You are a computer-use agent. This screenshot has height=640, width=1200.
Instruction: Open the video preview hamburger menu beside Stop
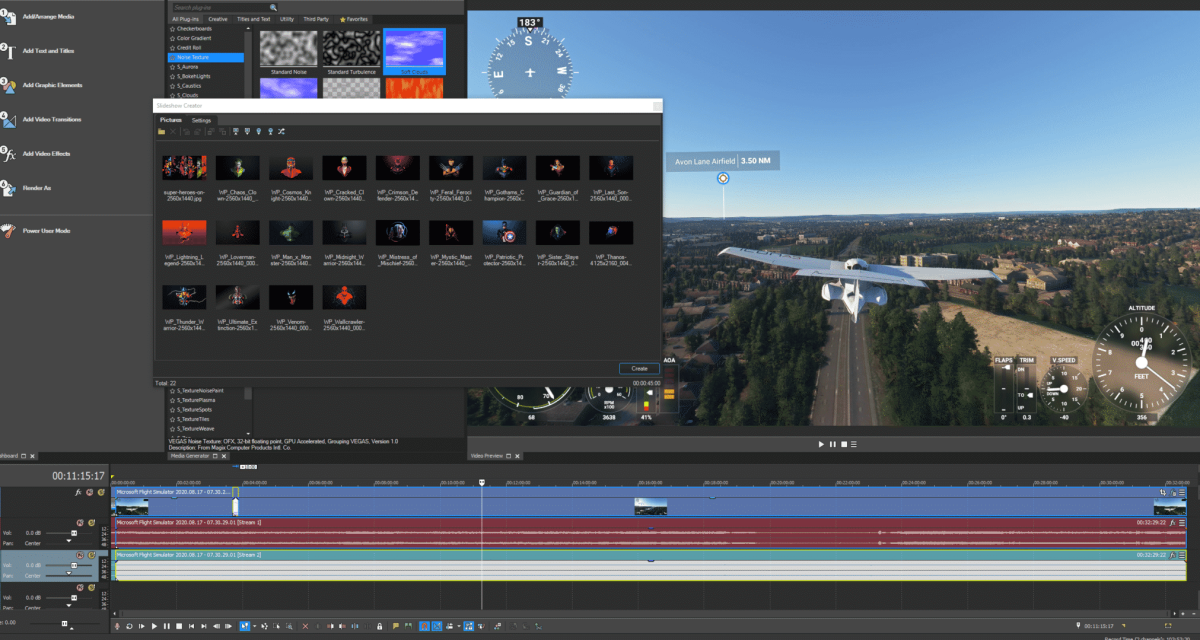[x=856, y=443]
